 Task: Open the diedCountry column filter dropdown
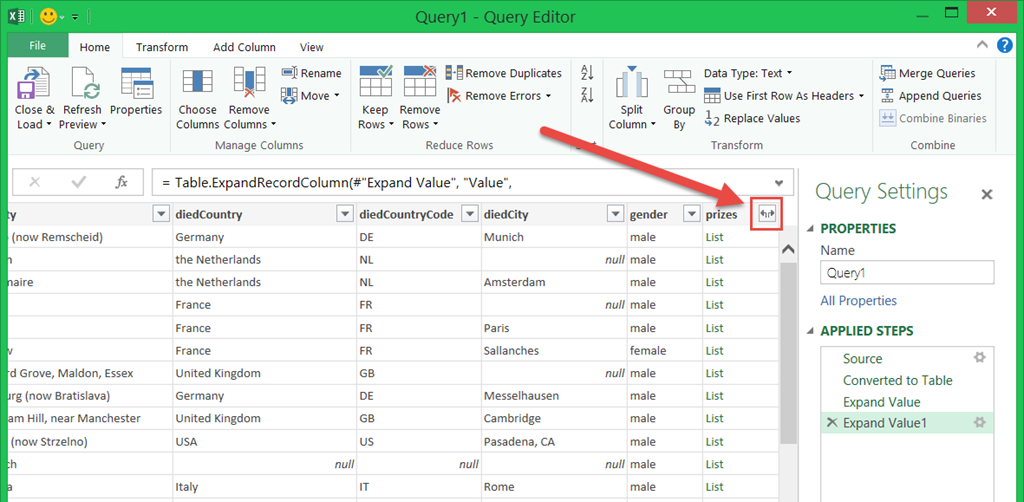tap(345, 214)
